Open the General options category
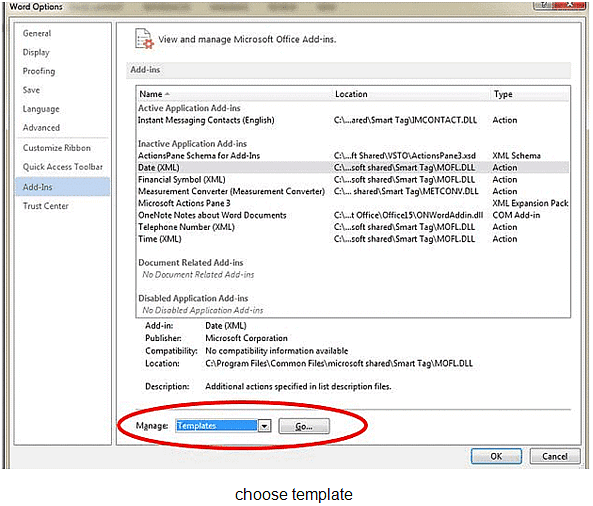The image size is (593, 506). click(37, 33)
